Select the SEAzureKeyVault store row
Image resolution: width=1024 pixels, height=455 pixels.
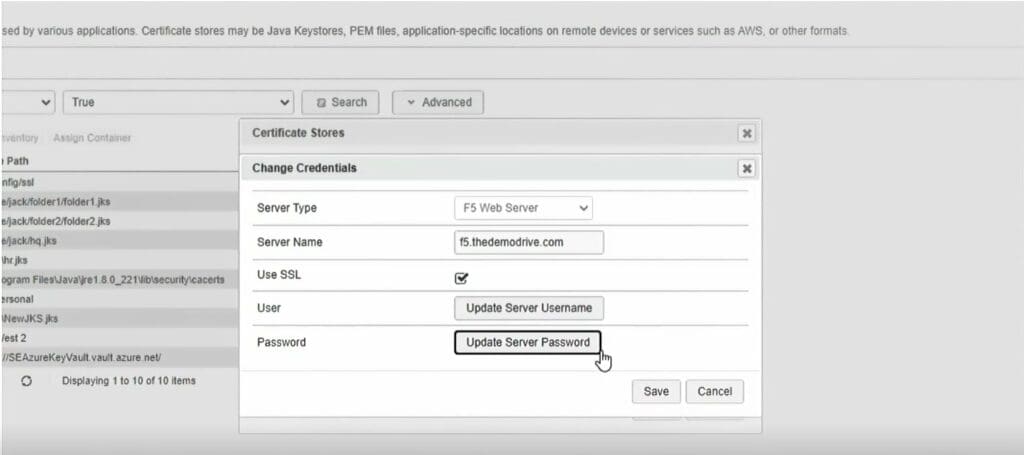click(x=82, y=357)
